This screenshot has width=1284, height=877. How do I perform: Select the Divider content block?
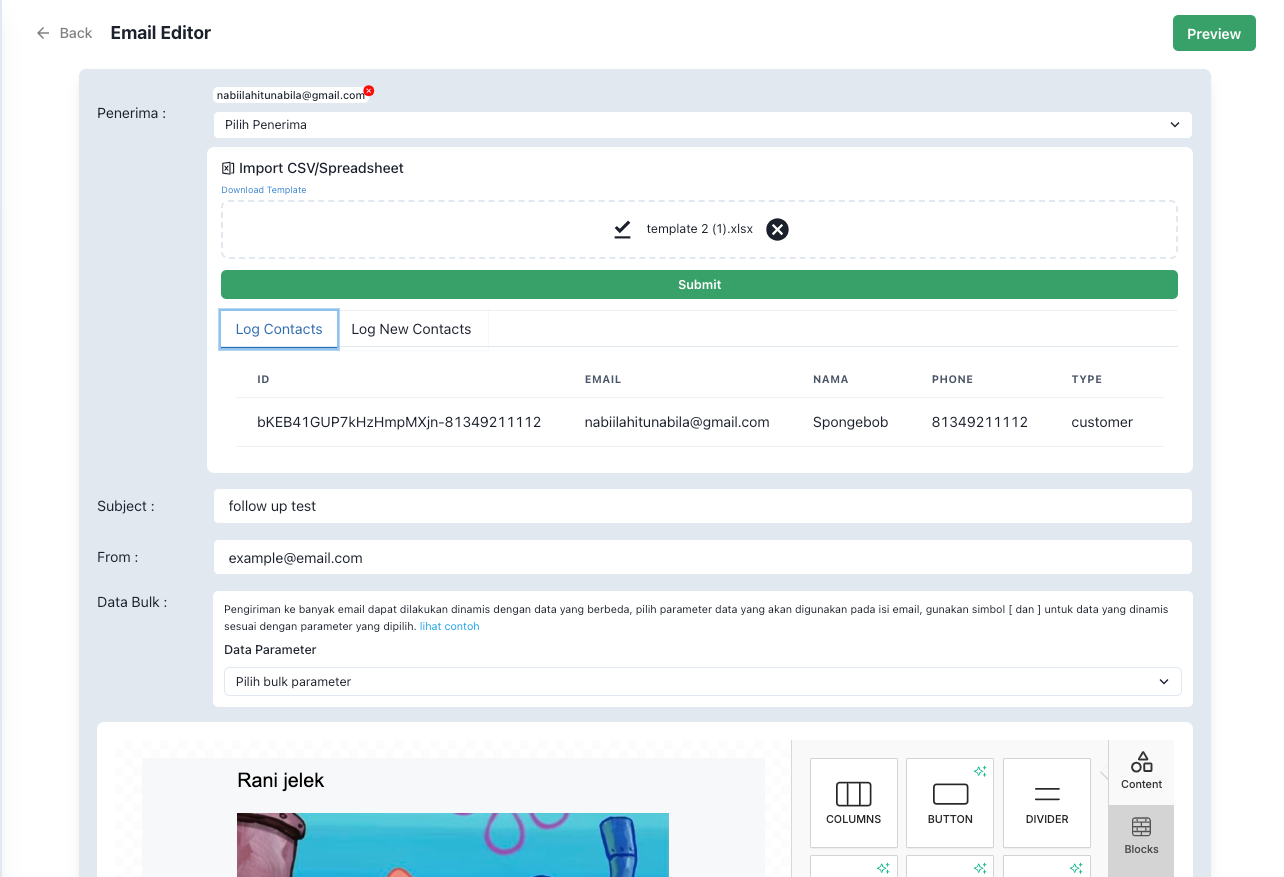(1046, 802)
